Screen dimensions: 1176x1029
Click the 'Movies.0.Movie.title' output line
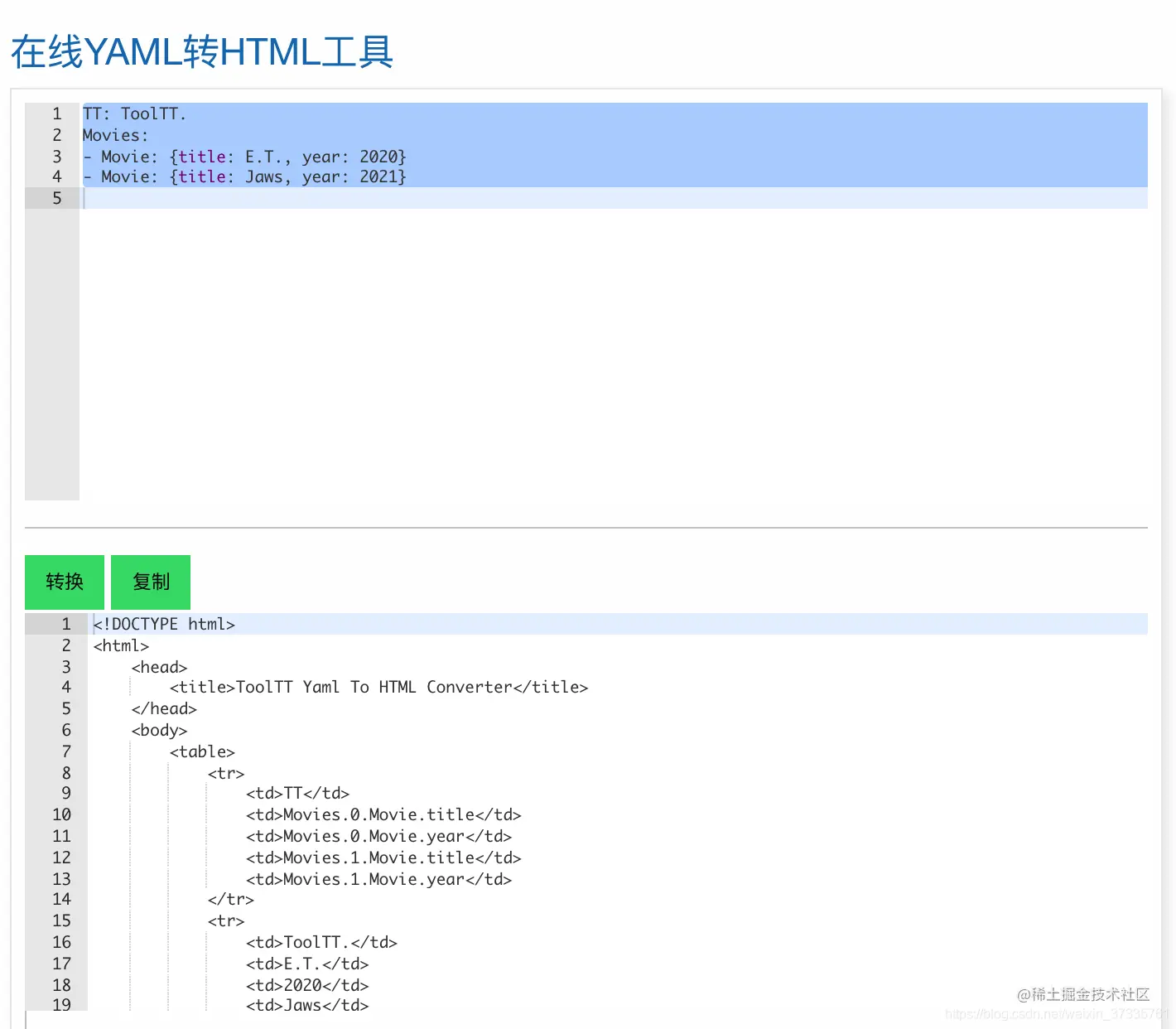coord(383,814)
